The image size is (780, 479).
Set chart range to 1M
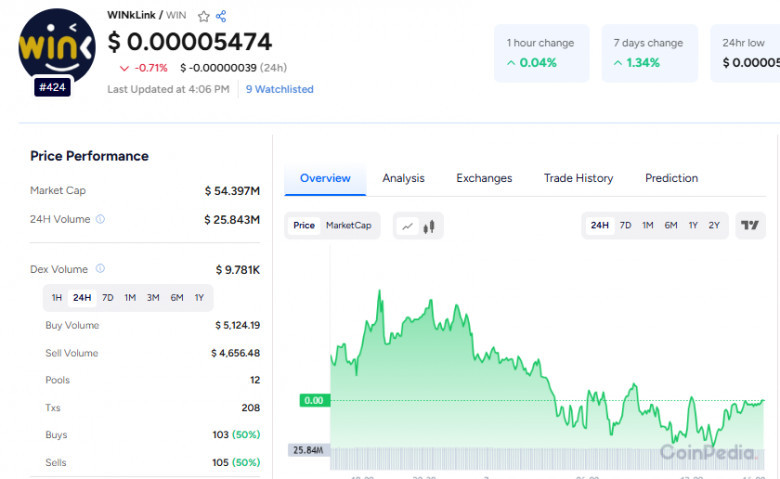pos(648,225)
